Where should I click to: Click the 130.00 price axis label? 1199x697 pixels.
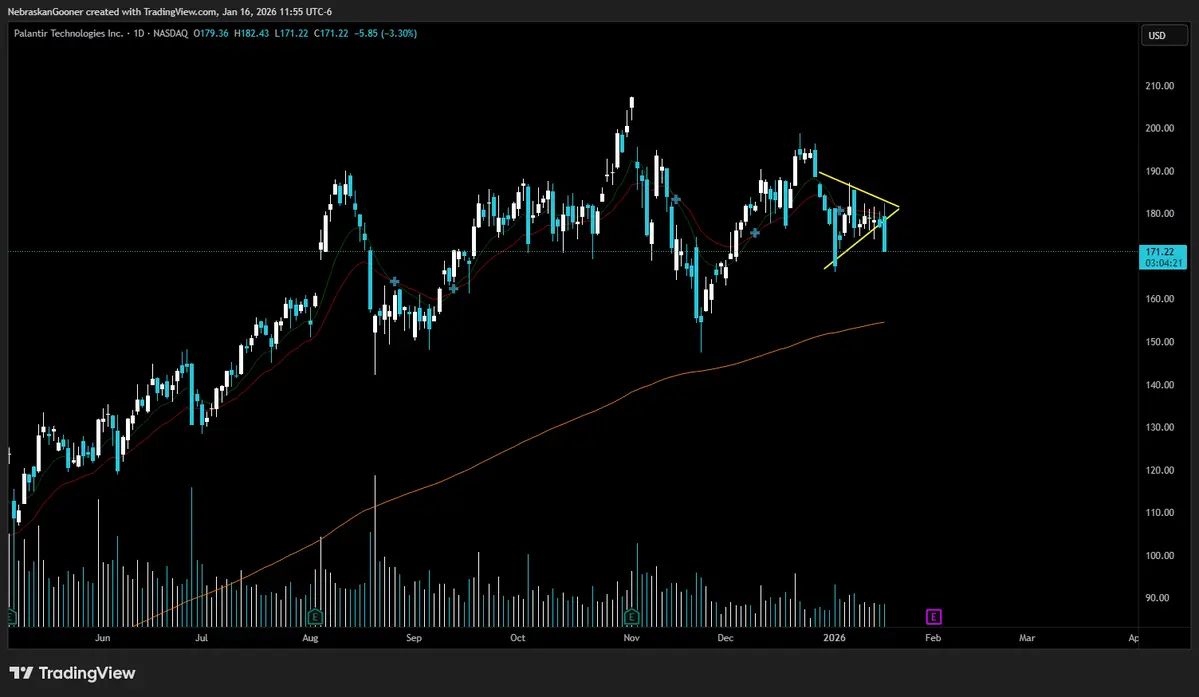coord(1159,427)
